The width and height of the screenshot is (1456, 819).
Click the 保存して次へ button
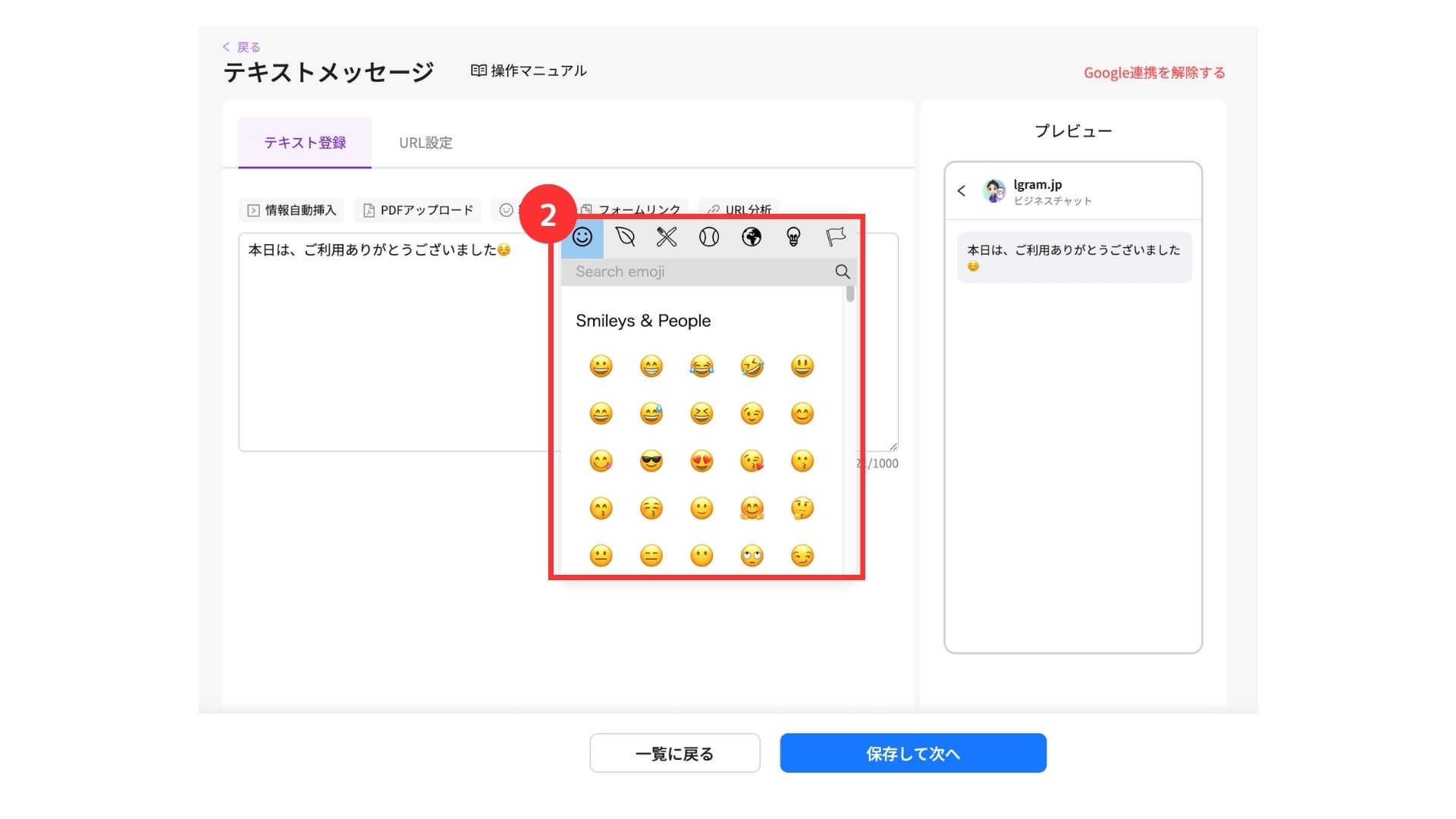[x=913, y=753]
